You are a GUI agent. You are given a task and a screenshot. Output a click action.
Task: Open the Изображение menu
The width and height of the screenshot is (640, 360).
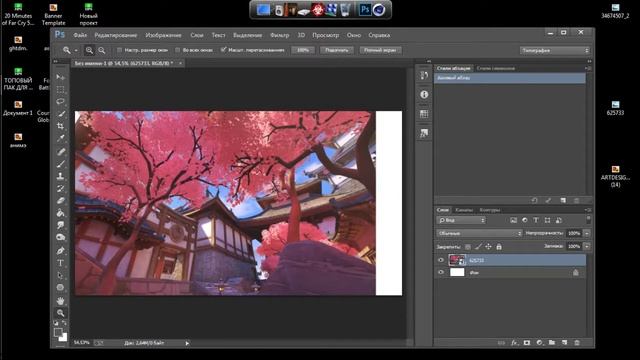pyautogui.click(x=163, y=35)
